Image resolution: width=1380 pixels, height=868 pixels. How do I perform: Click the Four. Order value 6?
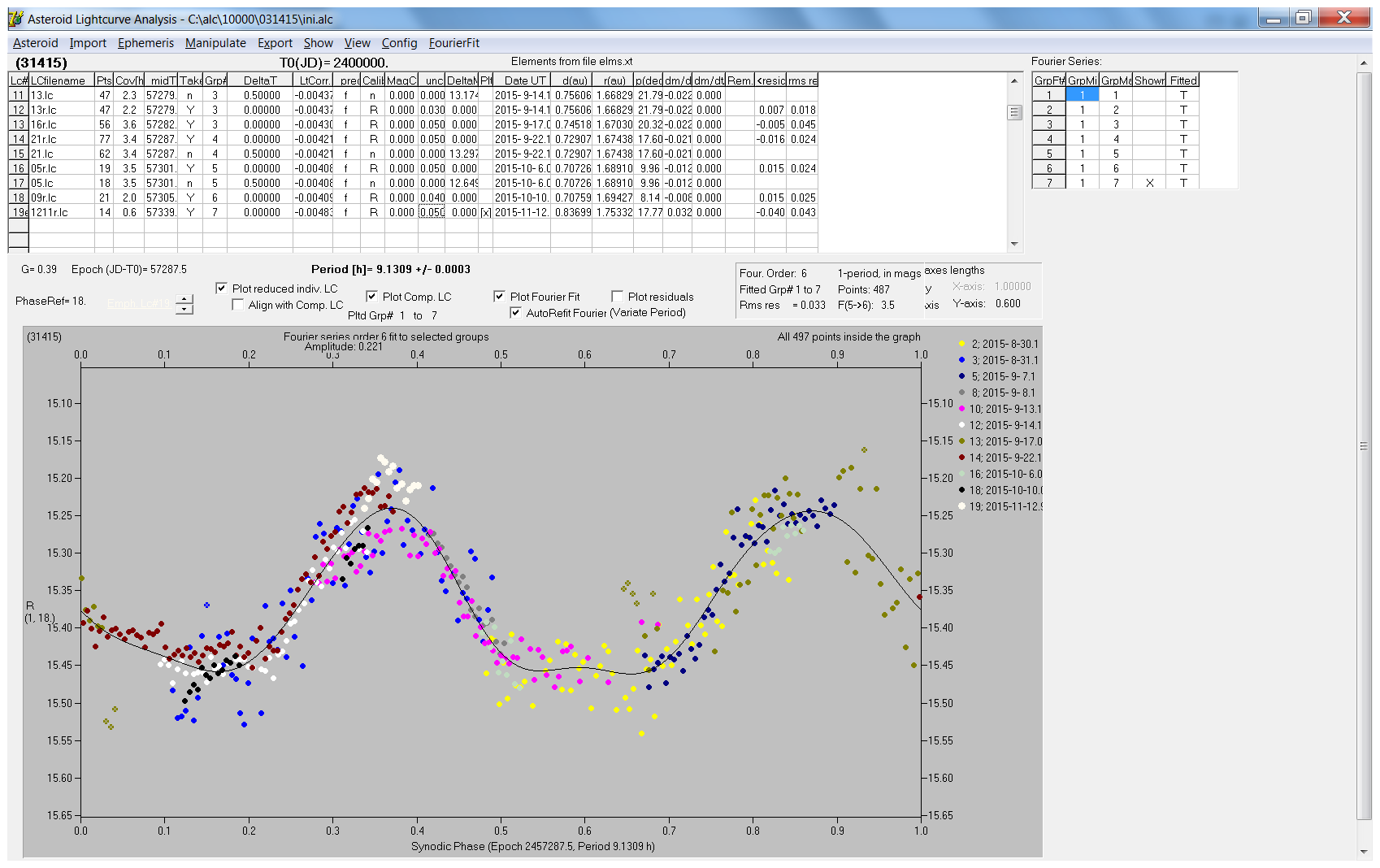tap(804, 273)
